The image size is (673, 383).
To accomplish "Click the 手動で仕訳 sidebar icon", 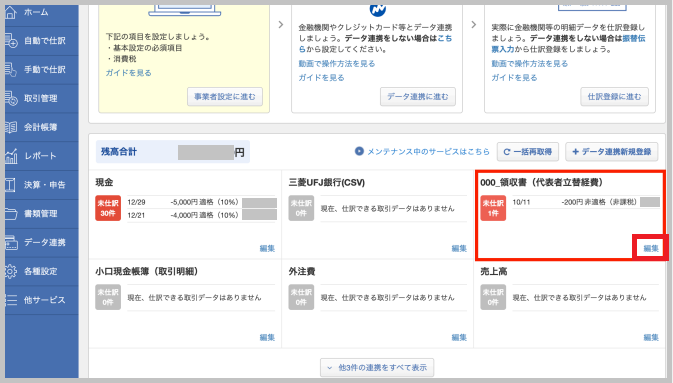I will (11, 70).
